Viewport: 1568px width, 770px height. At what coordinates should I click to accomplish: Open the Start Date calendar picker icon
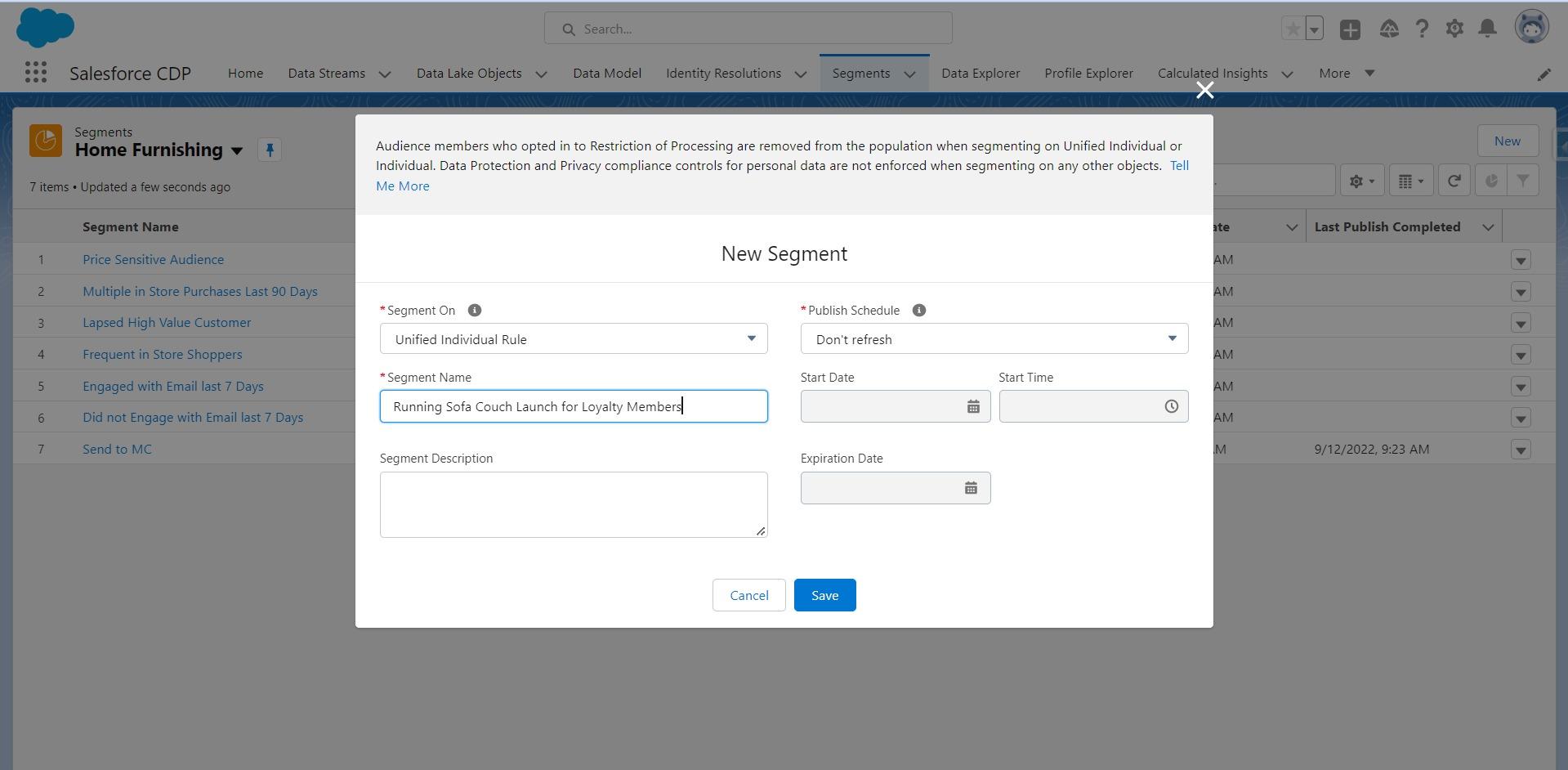[973, 406]
